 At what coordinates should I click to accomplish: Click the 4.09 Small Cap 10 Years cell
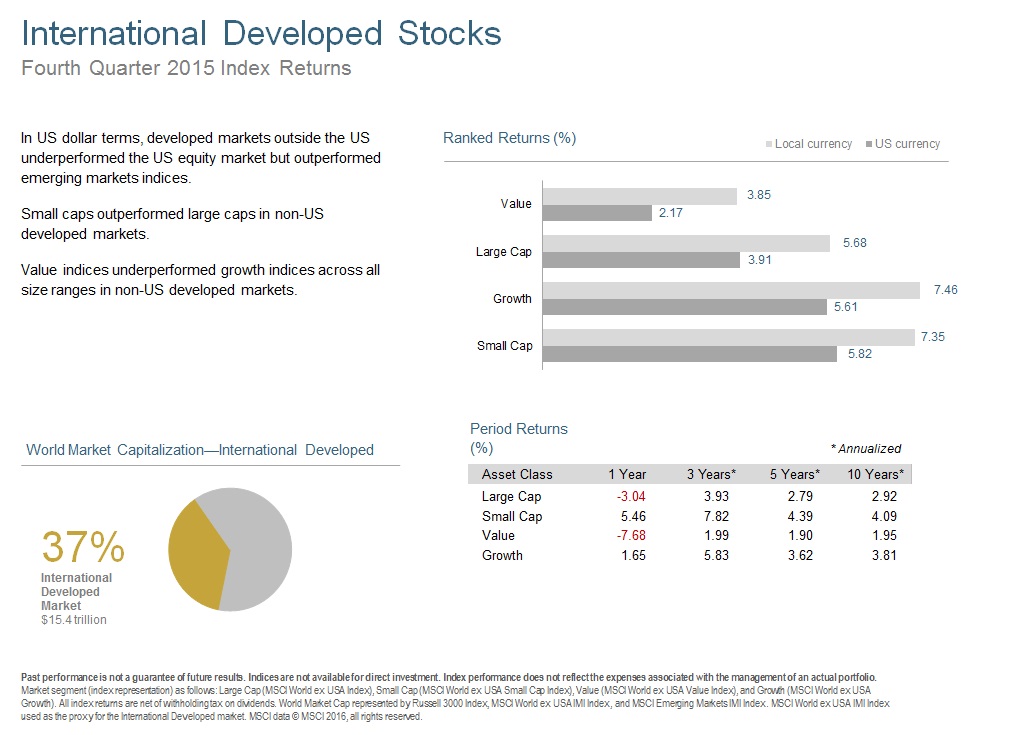coord(884,516)
